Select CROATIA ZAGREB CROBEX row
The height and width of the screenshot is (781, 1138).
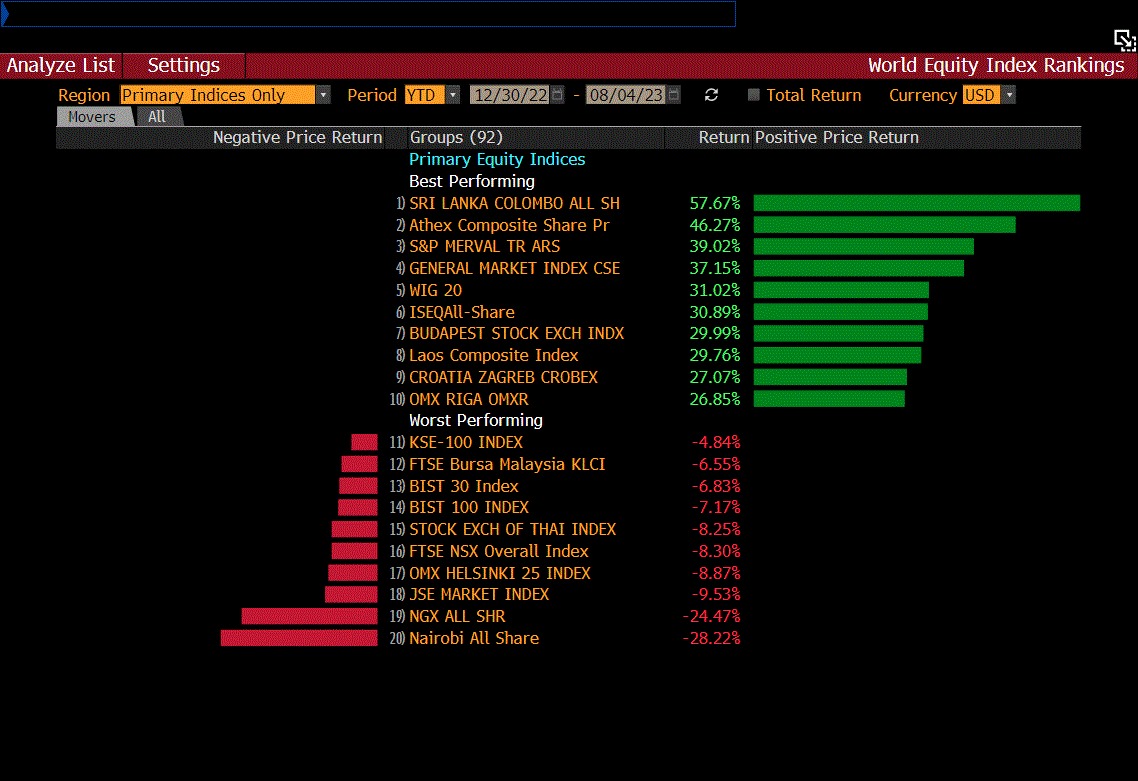point(504,377)
